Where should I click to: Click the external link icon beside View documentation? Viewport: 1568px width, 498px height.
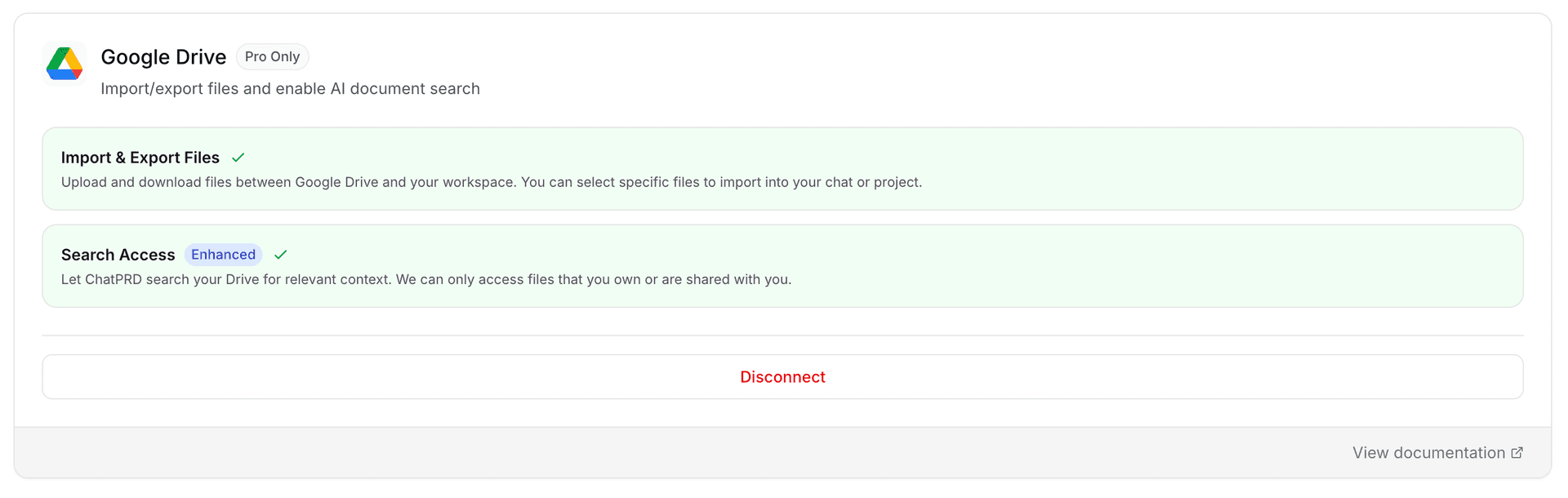[x=1517, y=453]
